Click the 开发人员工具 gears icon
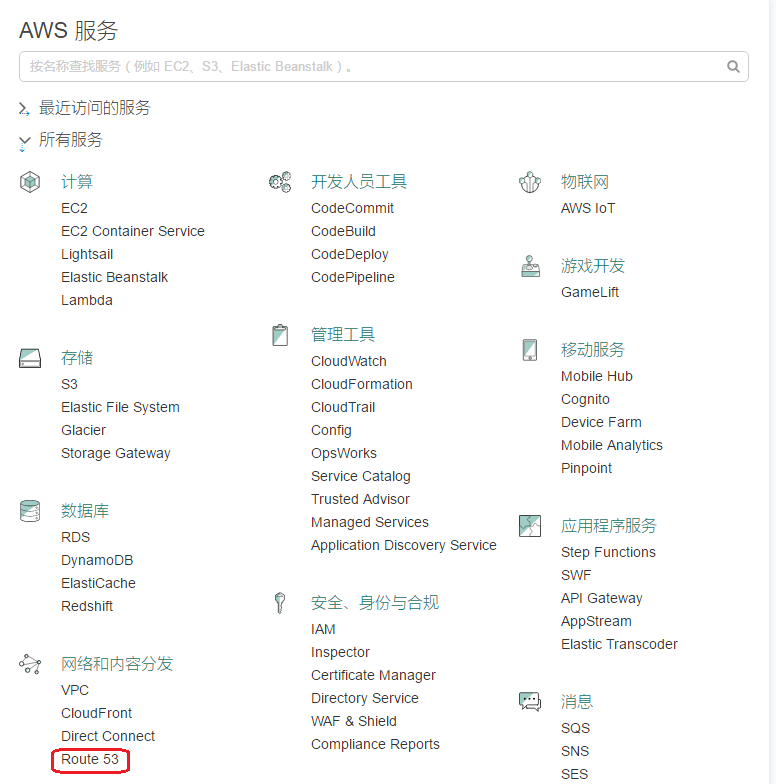The width and height of the screenshot is (776, 784). [280, 182]
